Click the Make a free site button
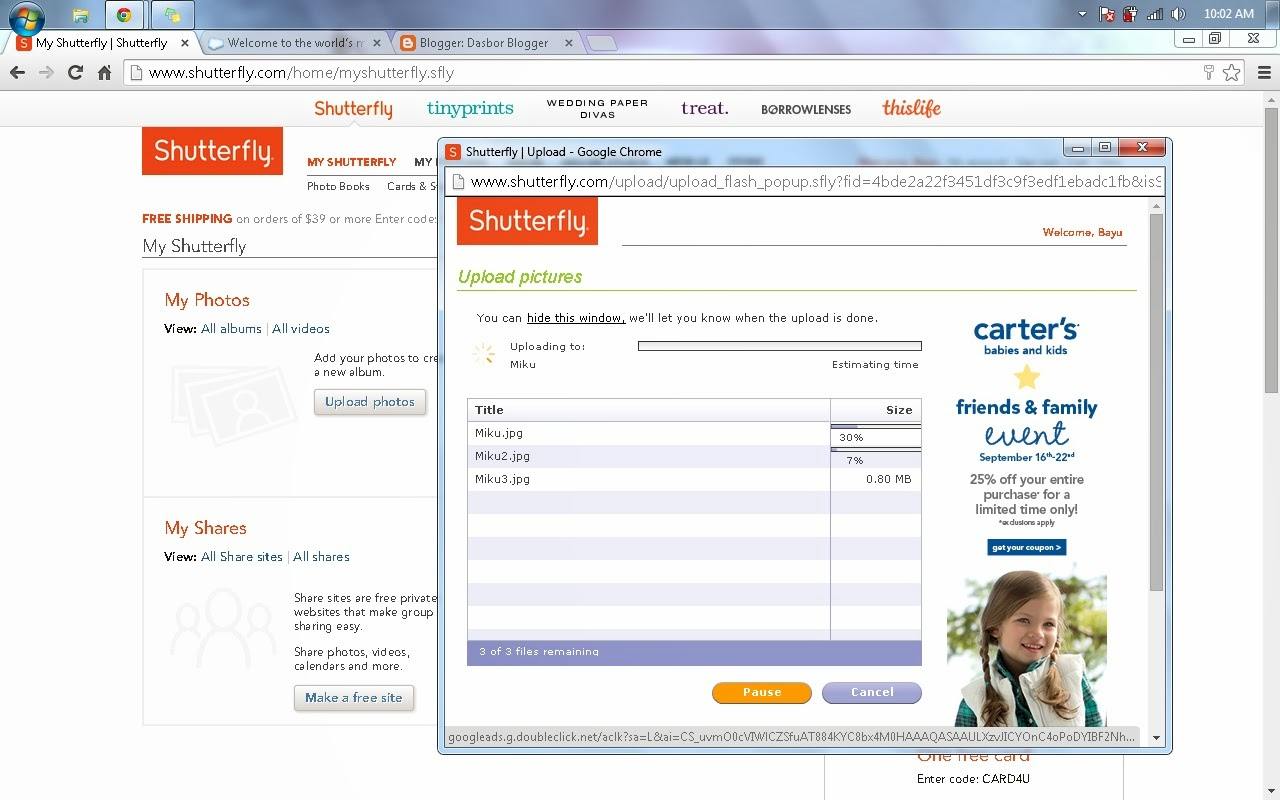 coord(354,698)
